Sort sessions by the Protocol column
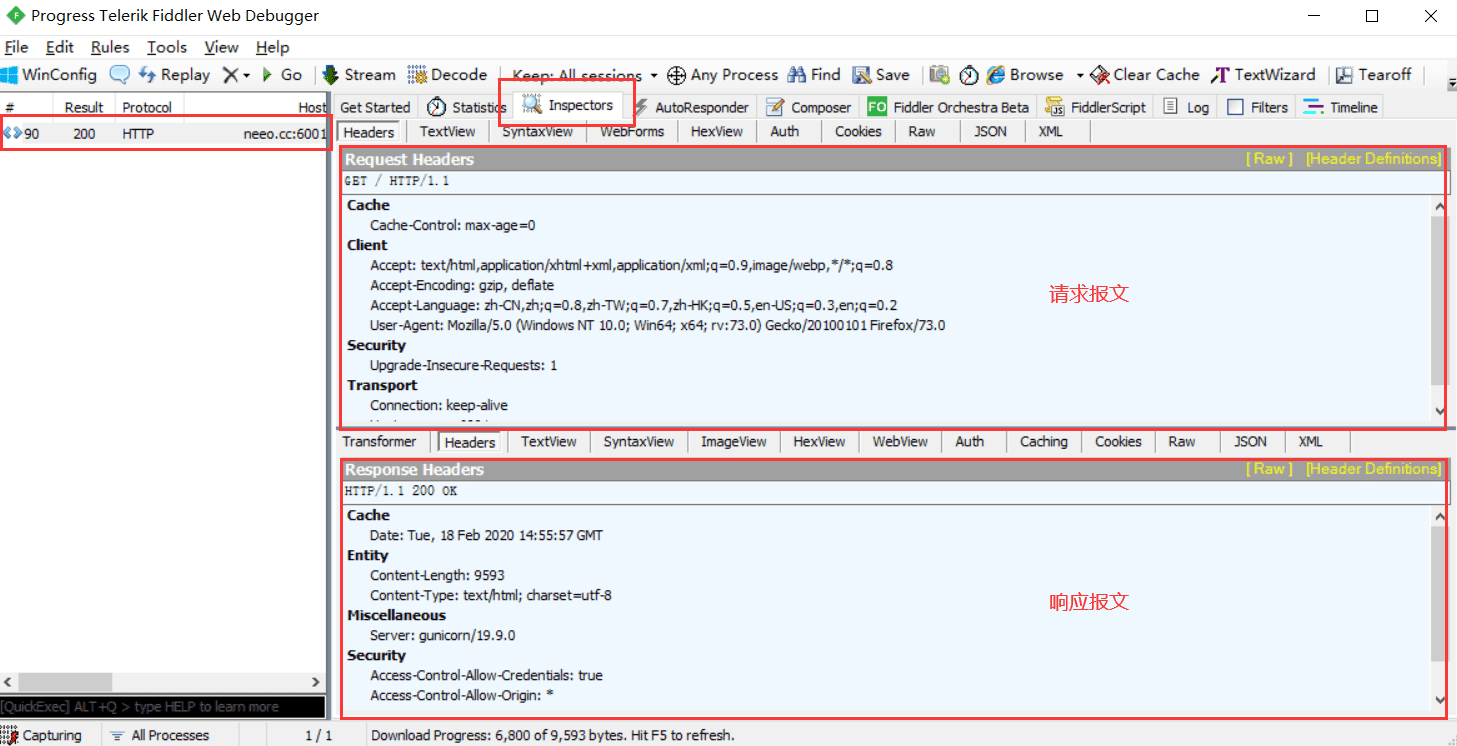The height and width of the screenshot is (746, 1457). pyautogui.click(x=147, y=107)
